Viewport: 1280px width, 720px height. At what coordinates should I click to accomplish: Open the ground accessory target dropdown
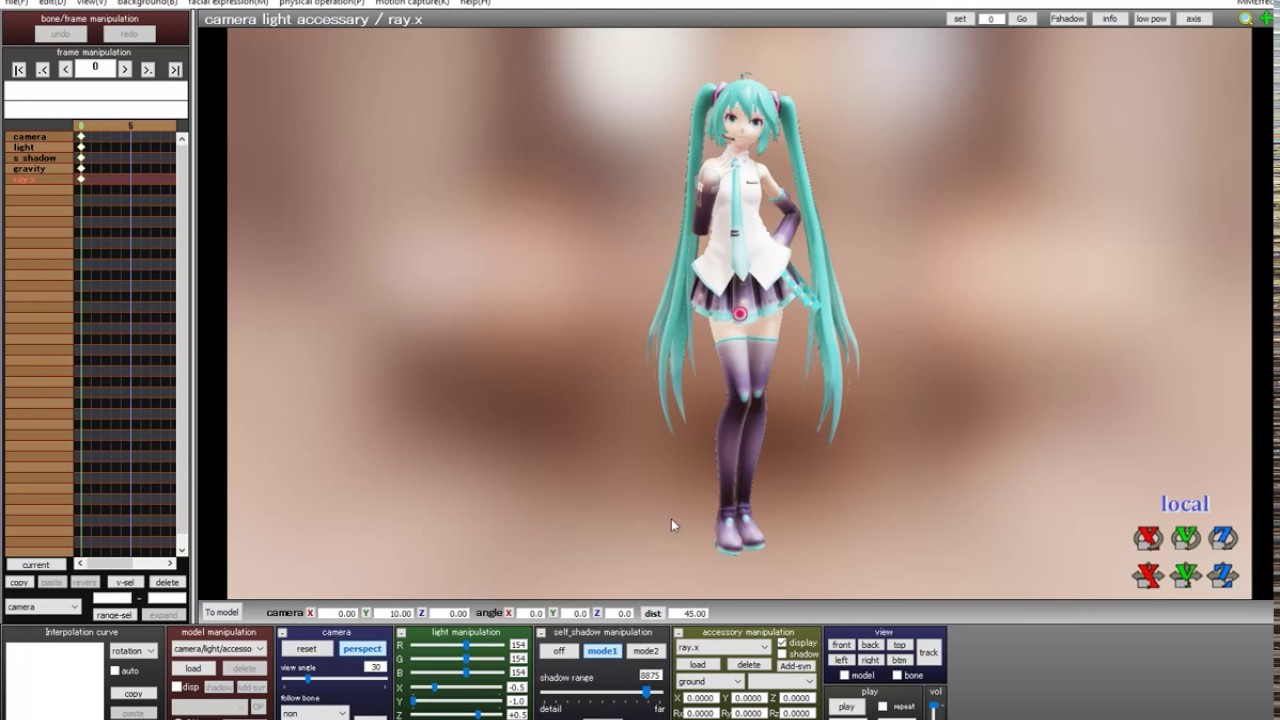coord(709,681)
